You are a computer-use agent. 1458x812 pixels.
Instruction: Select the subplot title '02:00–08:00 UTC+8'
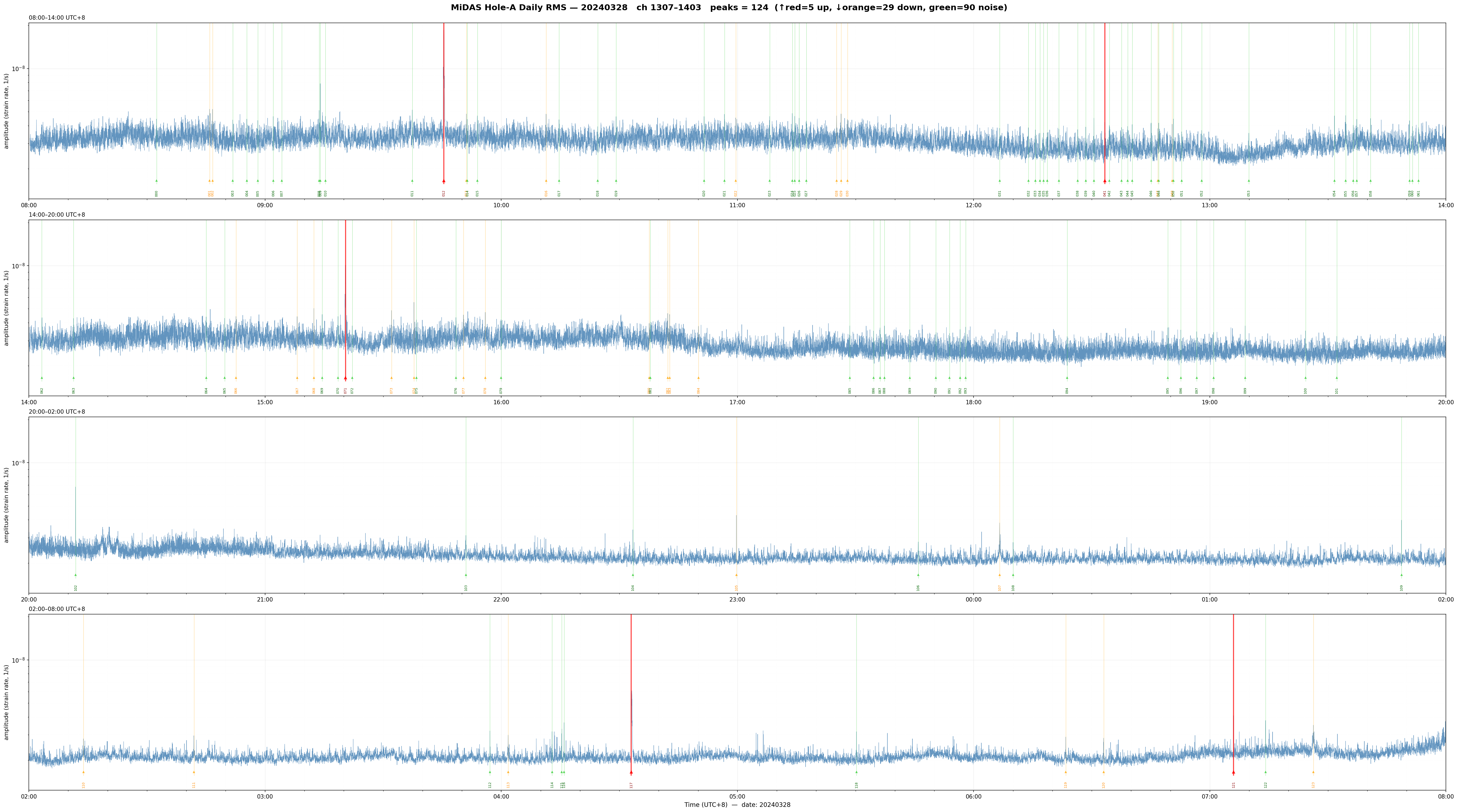pyautogui.click(x=57, y=609)
